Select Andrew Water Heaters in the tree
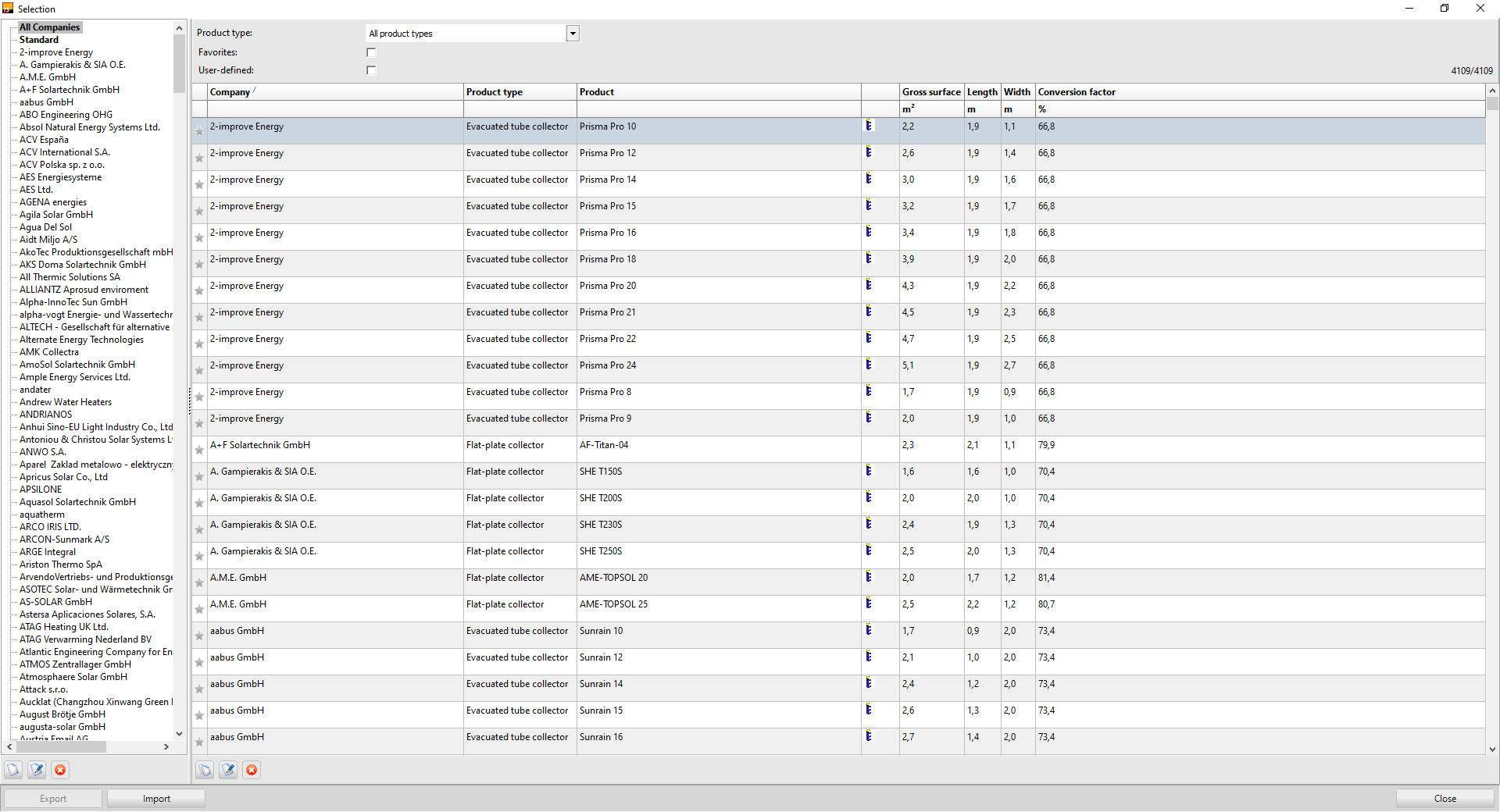The height and width of the screenshot is (812, 1500). [66, 402]
